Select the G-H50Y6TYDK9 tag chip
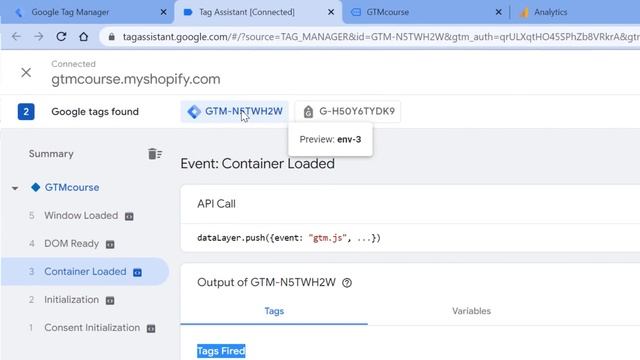The height and width of the screenshot is (360, 640). coord(348,111)
